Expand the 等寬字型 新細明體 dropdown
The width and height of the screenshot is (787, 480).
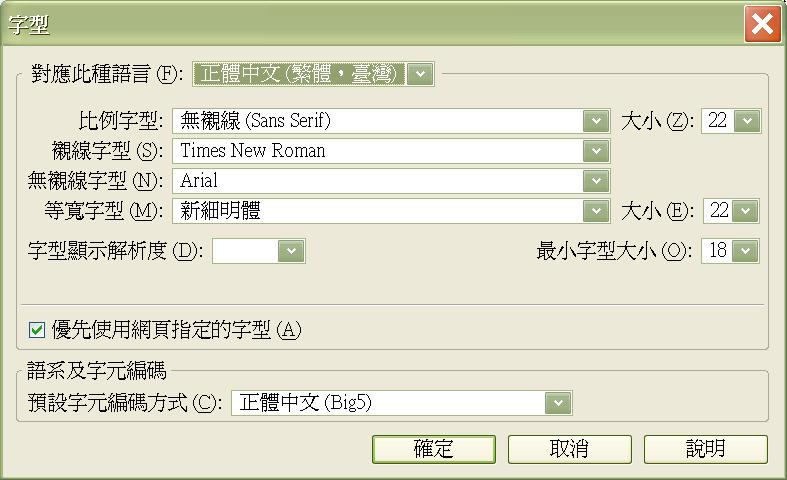click(x=597, y=211)
